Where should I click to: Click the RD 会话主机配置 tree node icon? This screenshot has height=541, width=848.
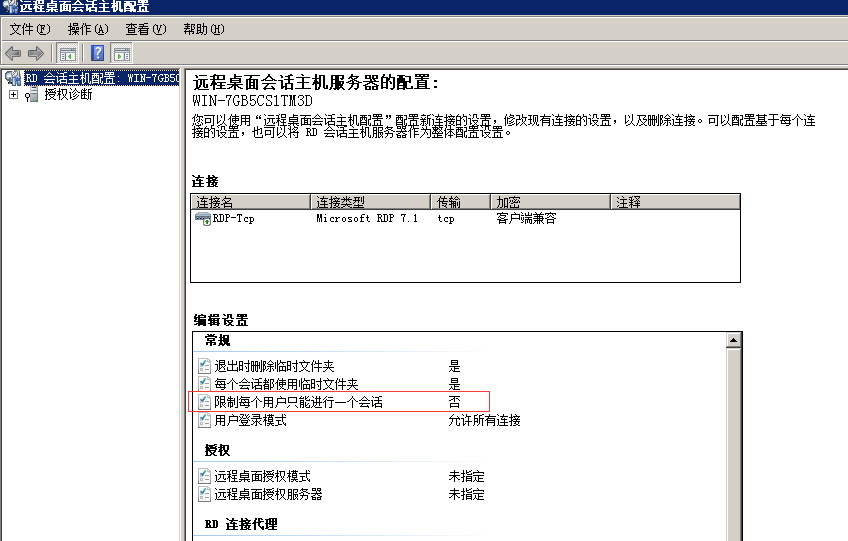[13, 78]
